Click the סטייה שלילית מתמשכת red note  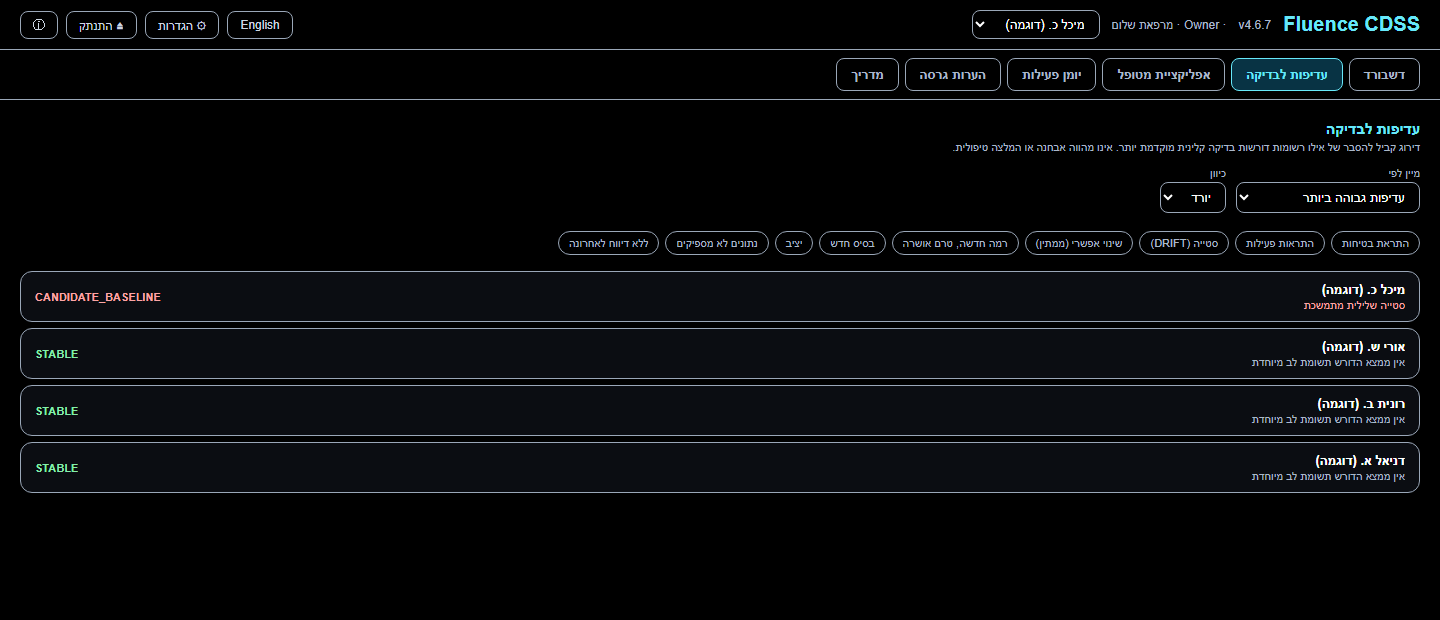1355,305
